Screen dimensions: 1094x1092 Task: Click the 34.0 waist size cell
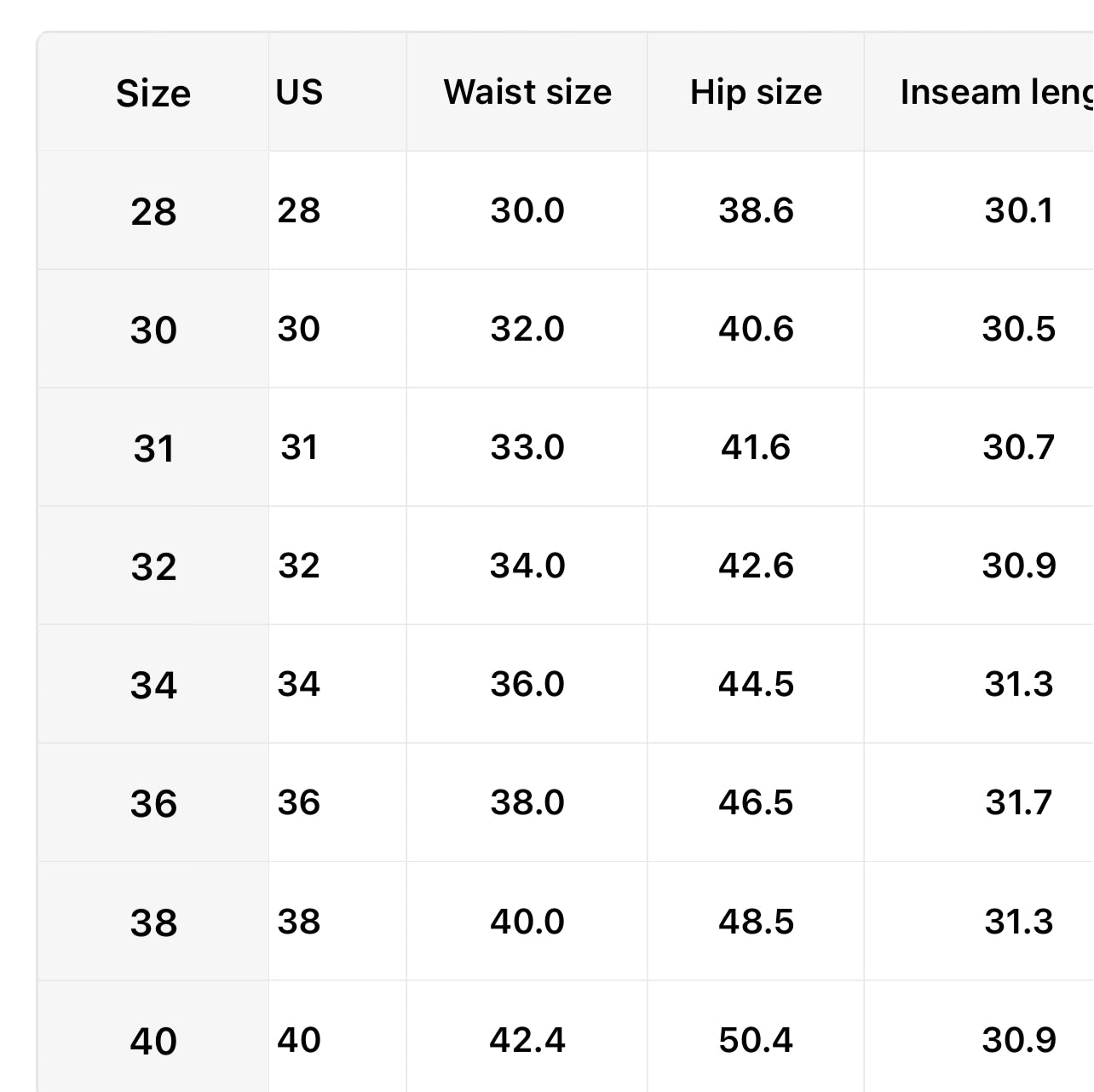pyautogui.click(x=527, y=566)
